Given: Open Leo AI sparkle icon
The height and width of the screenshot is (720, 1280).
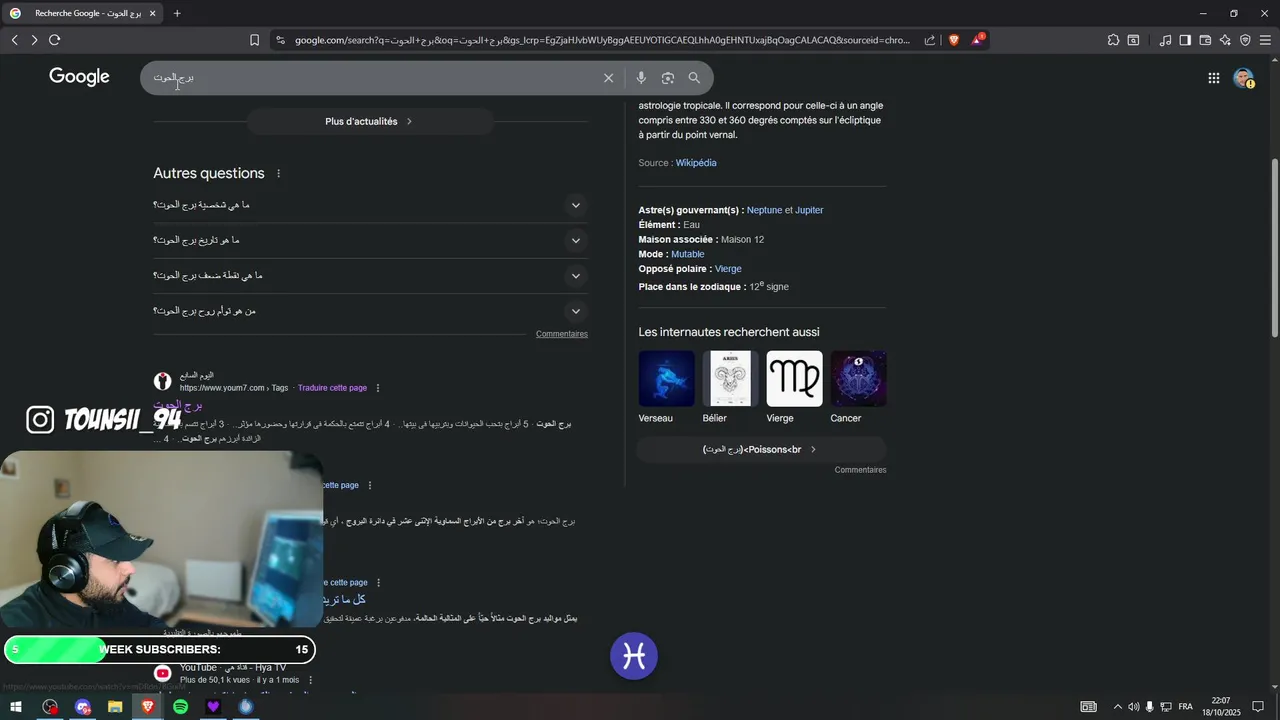Looking at the screenshot, I should coord(1225,40).
